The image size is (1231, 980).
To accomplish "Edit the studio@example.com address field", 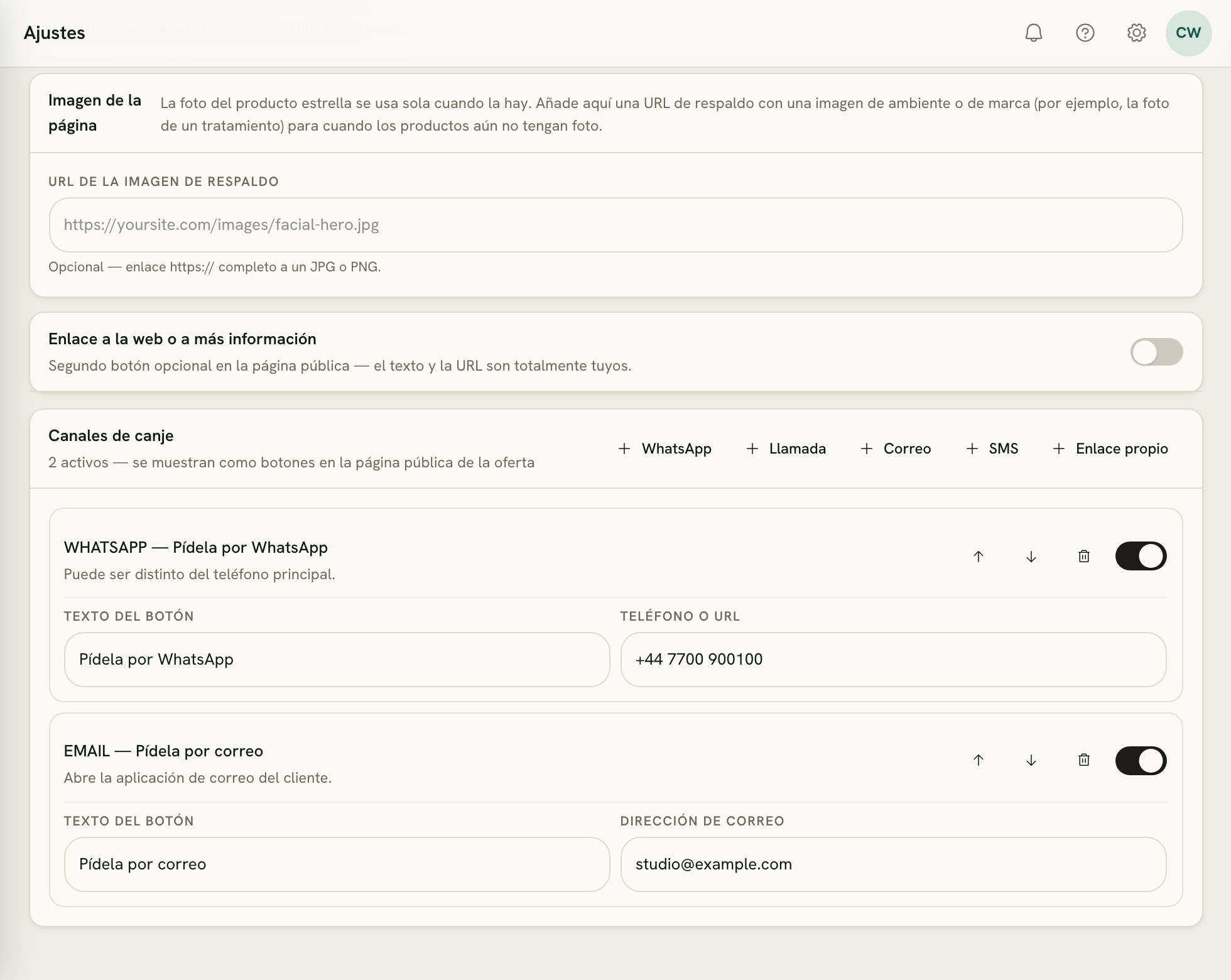I will click(x=893, y=864).
